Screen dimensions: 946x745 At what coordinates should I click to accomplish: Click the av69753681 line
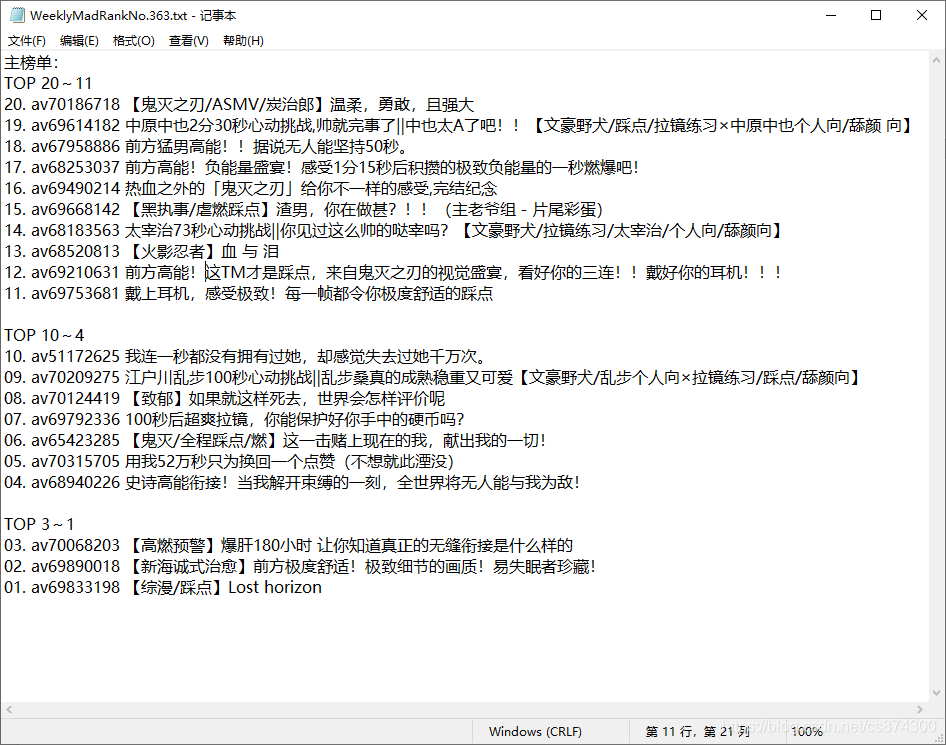249,293
